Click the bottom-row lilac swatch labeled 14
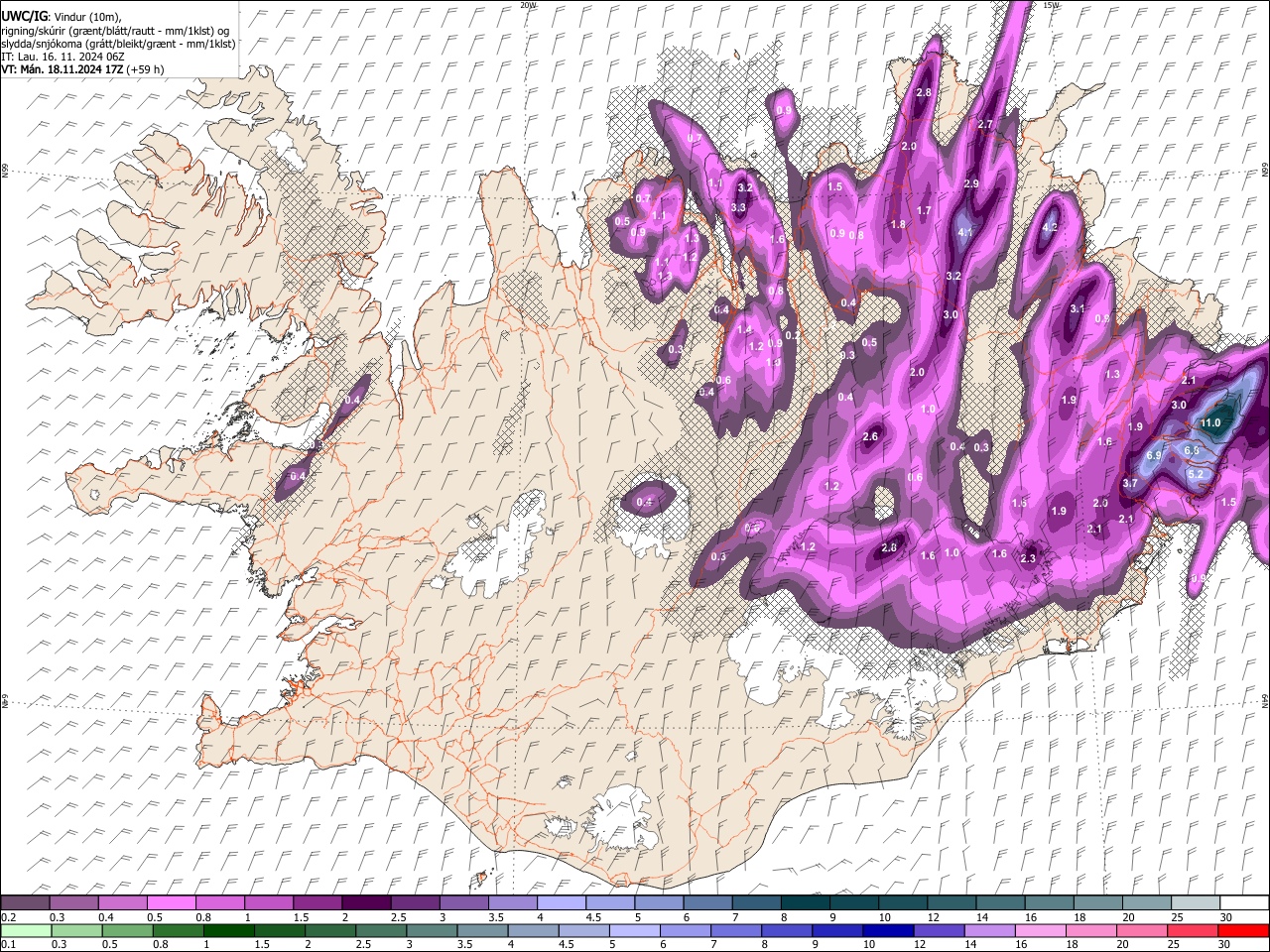The image size is (1270, 952). (990, 930)
